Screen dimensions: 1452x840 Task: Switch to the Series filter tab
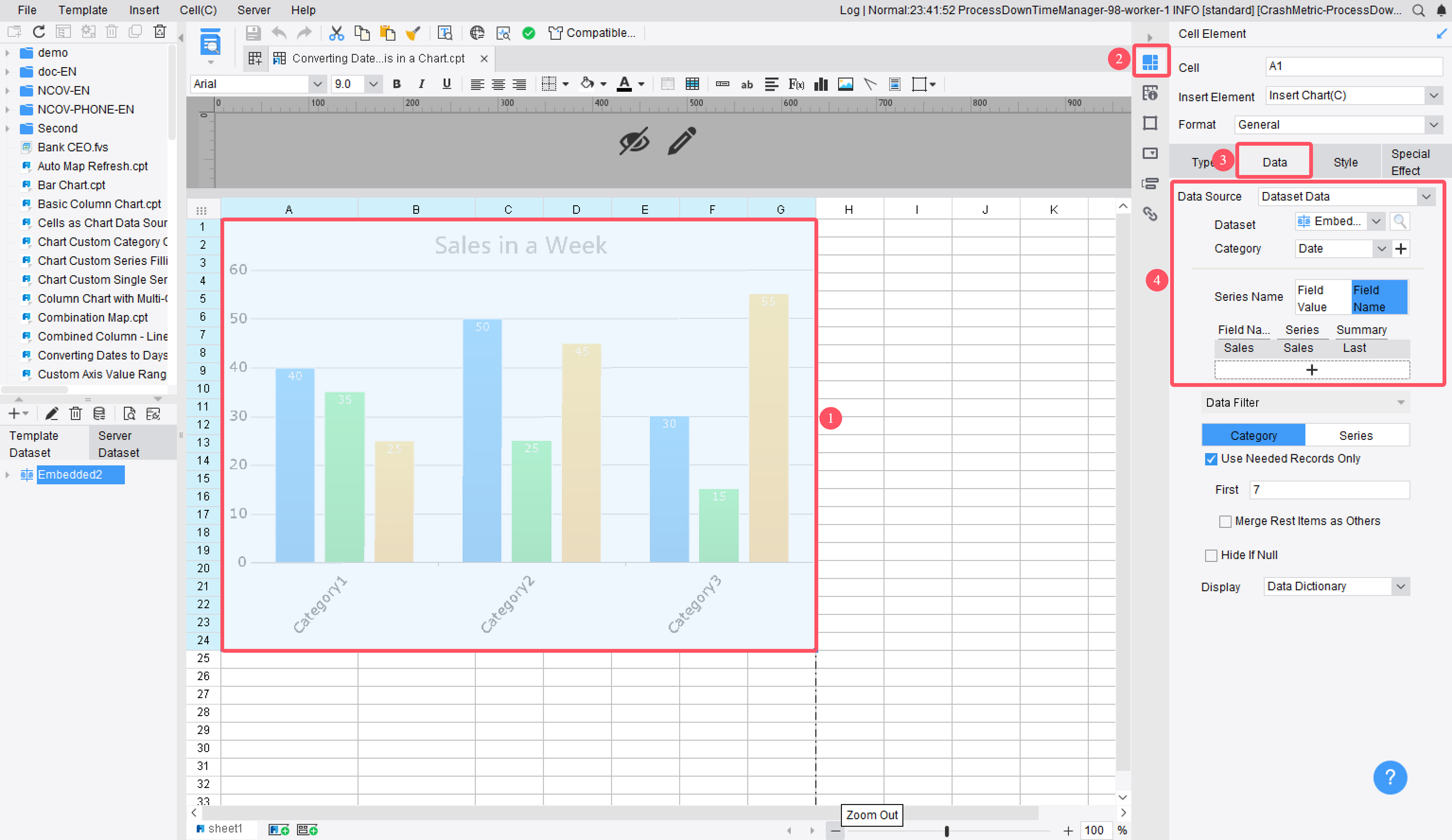1356,436
